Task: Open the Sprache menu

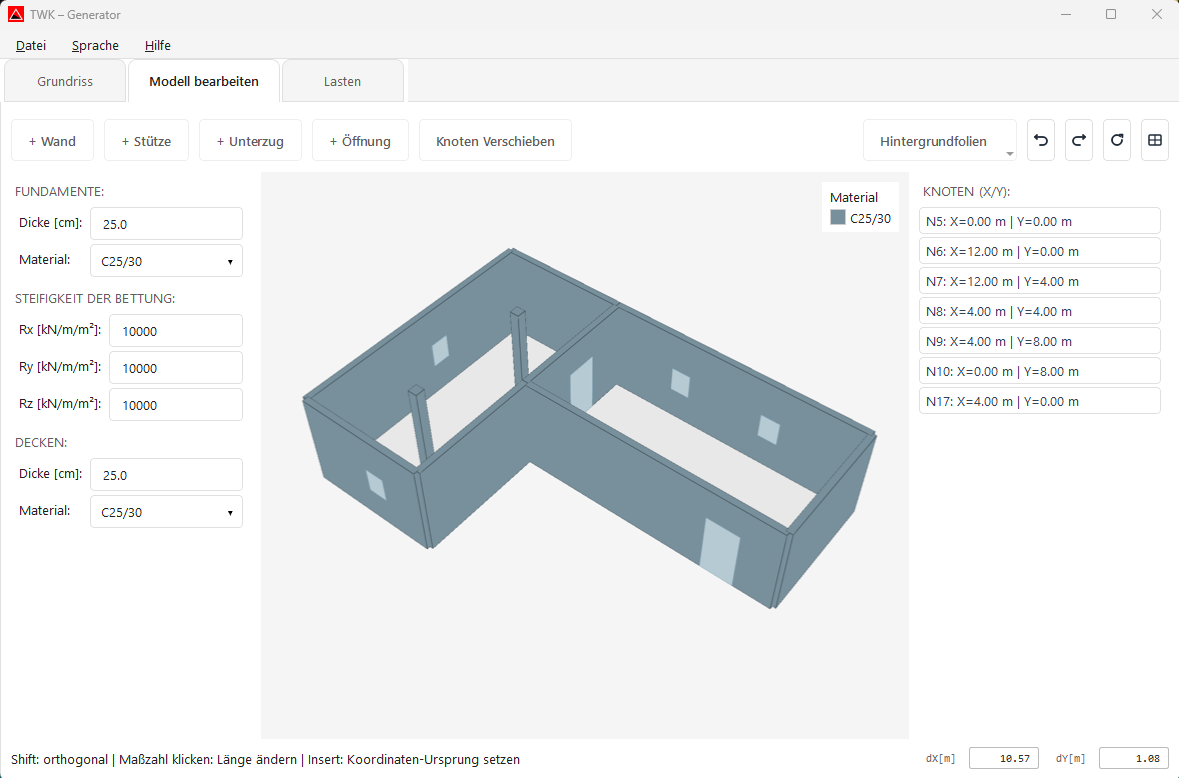Action: pos(94,45)
